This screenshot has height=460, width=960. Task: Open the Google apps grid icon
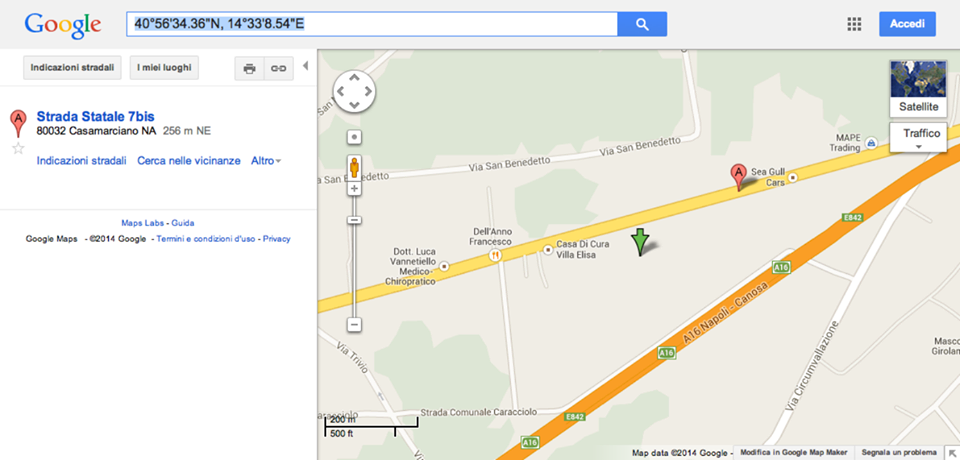pos(854,25)
